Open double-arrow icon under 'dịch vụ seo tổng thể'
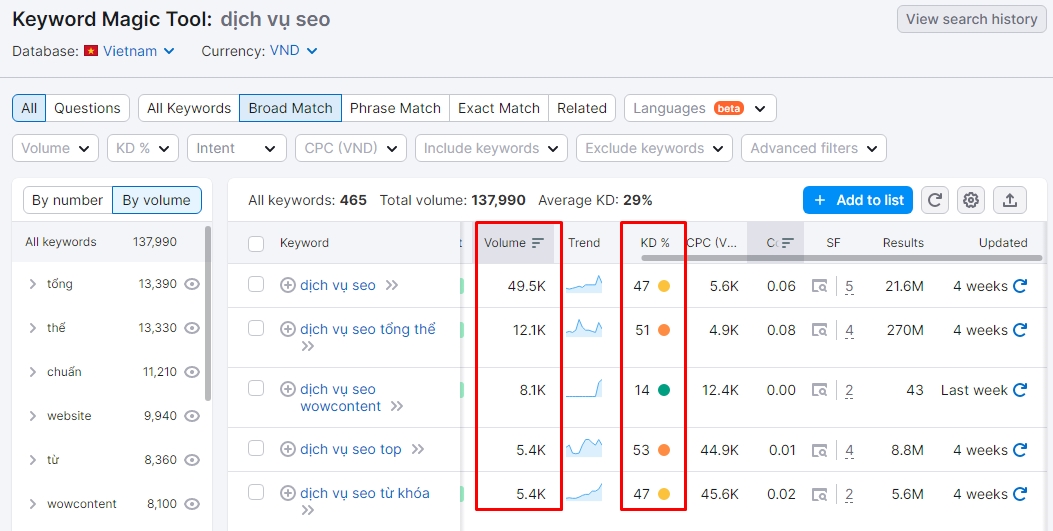The width and height of the screenshot is (1053, 531). 308,346
